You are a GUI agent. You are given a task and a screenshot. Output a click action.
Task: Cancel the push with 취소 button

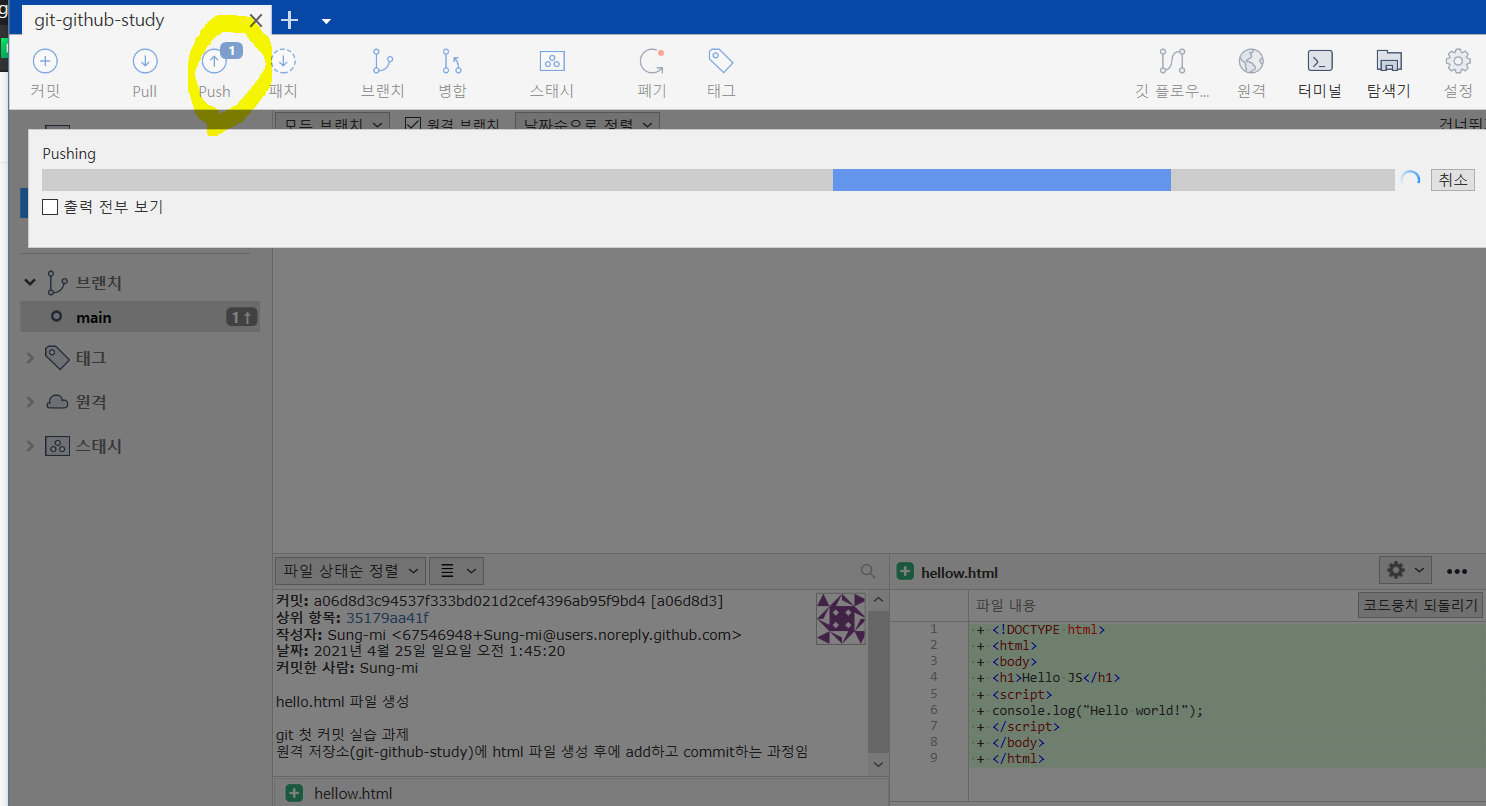pyautogui.click(x=1452, y=179)
